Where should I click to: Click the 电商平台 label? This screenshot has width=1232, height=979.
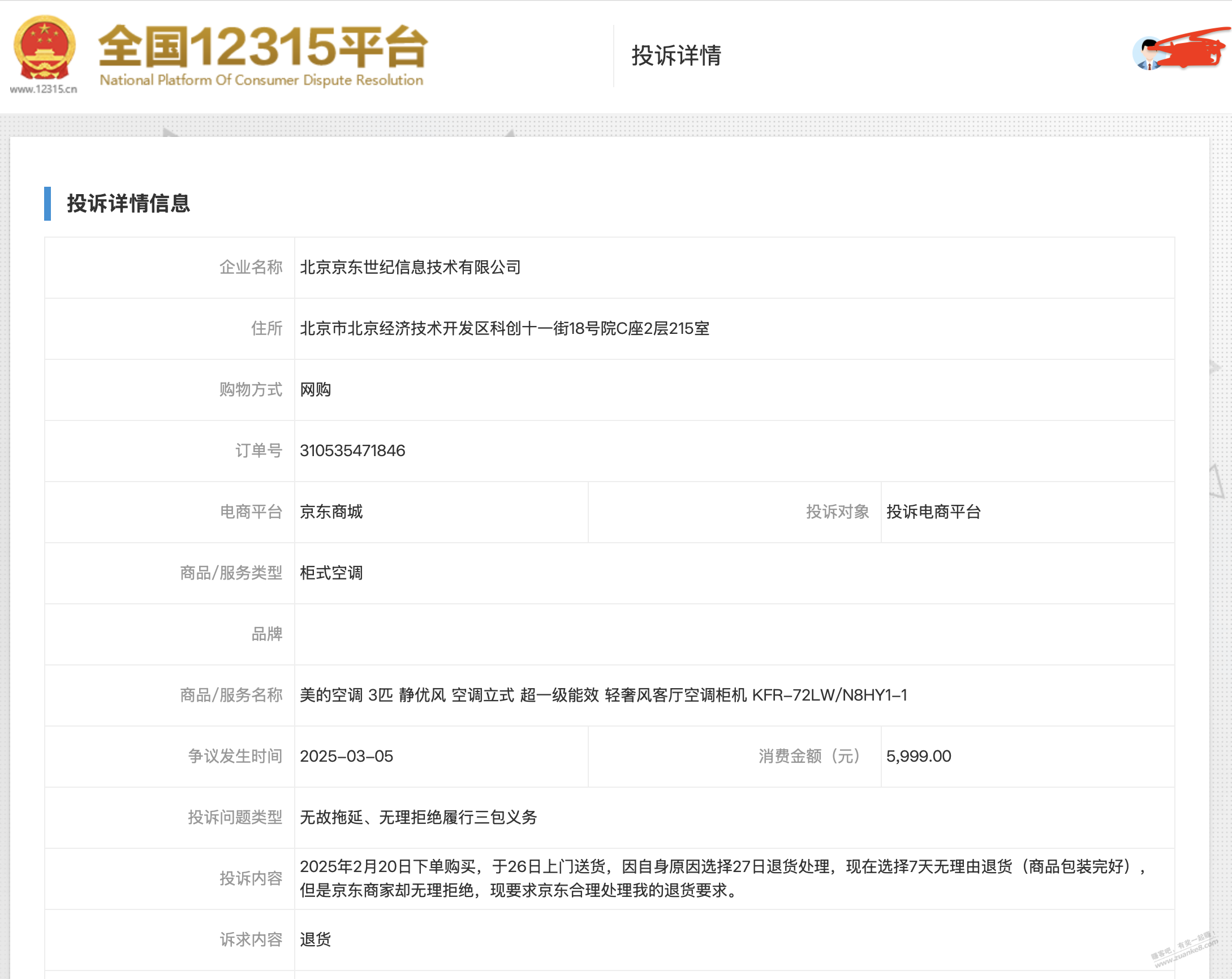[x=251, y=512]
